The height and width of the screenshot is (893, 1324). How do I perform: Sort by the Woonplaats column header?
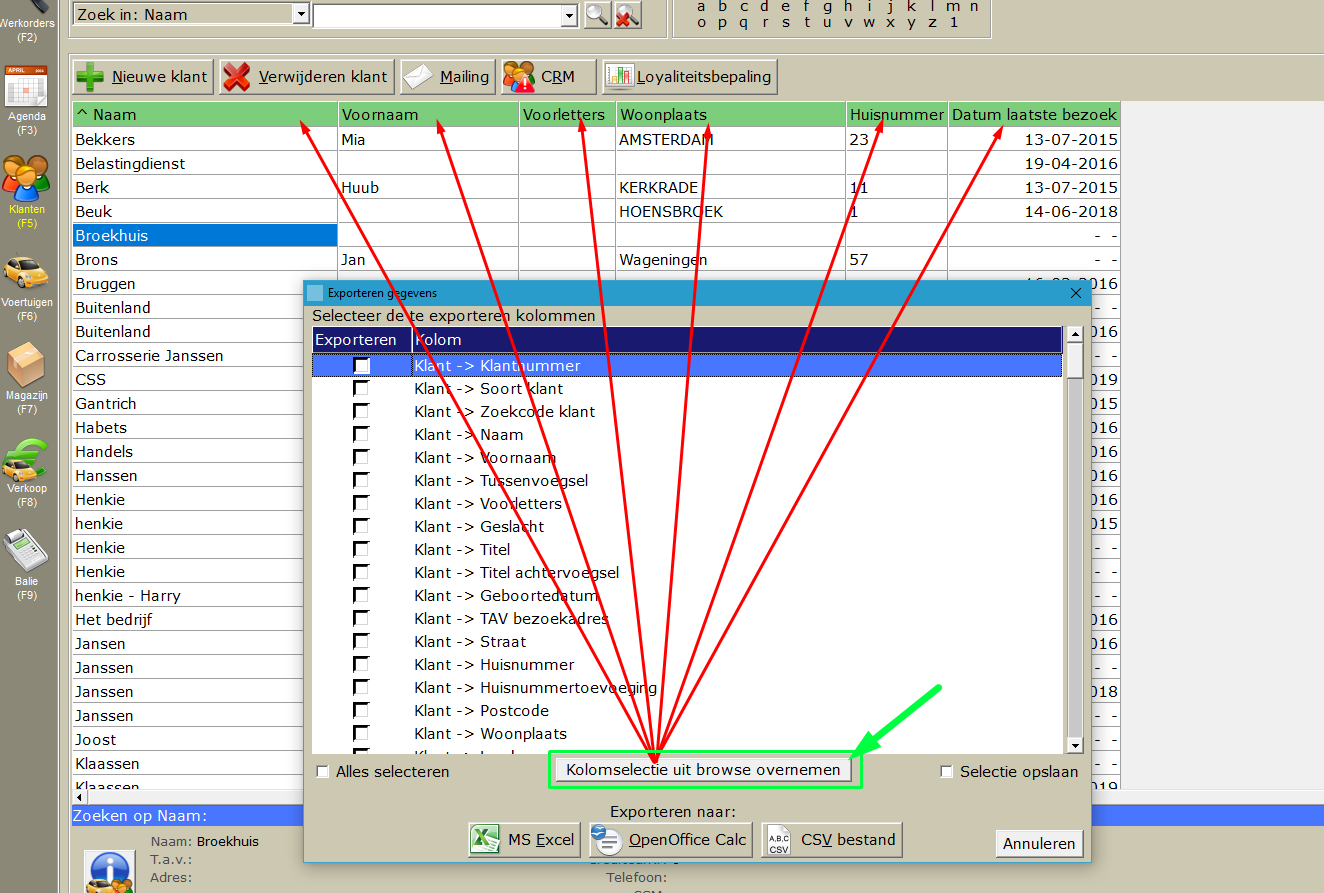(x=731, y=115)
